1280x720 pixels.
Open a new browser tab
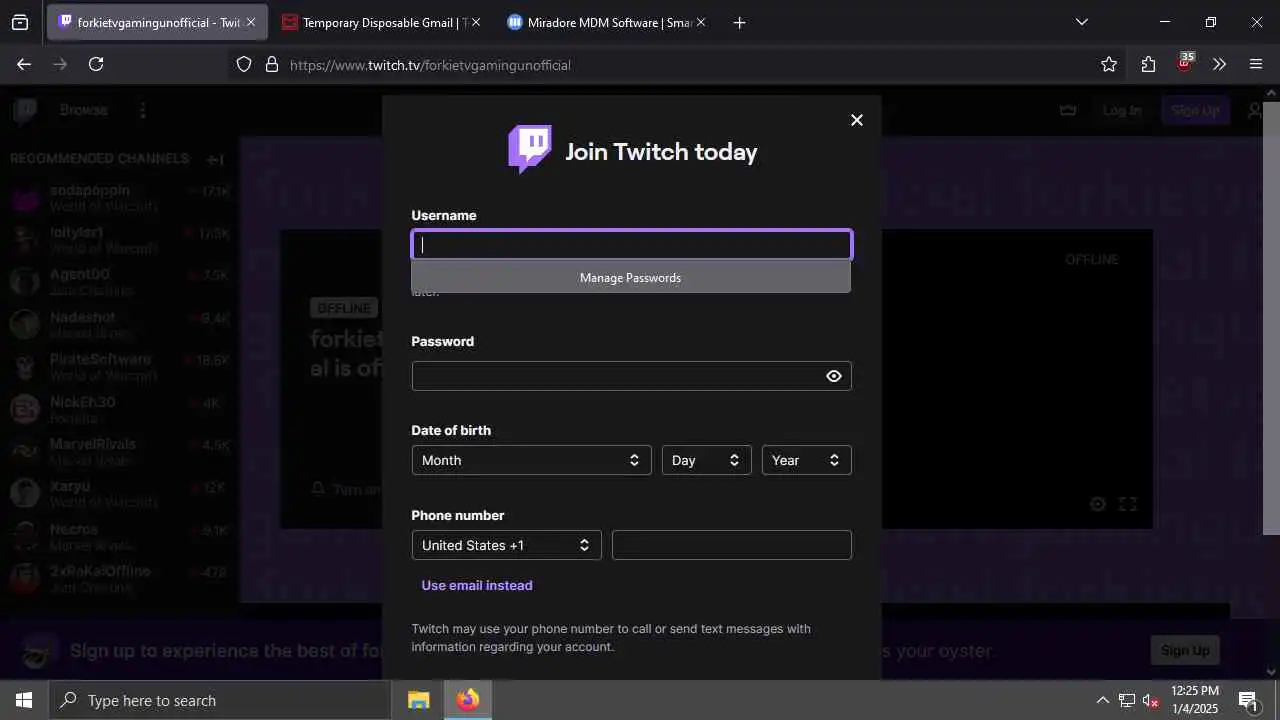[x=739, y=22]
